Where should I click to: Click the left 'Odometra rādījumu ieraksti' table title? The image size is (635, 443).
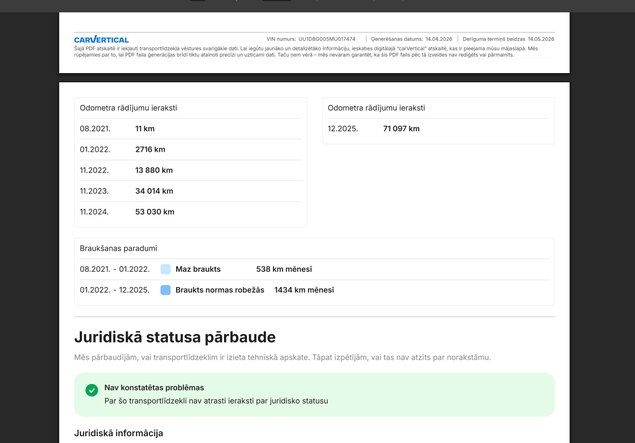point(128,108)
